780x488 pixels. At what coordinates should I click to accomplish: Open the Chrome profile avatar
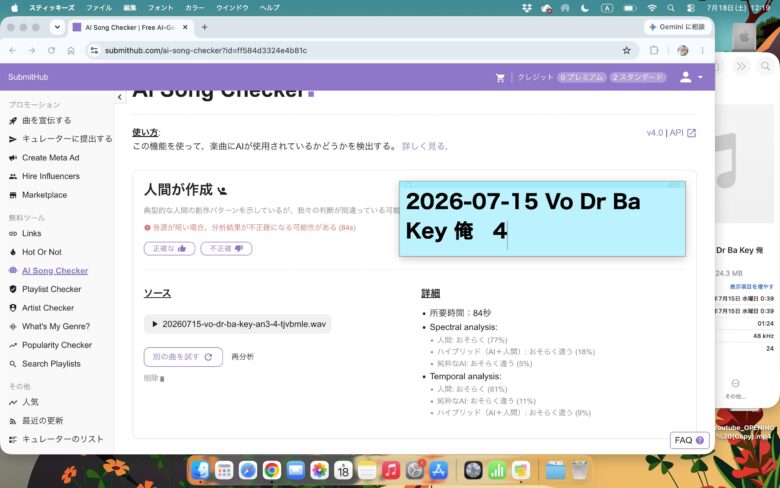(x=683, y=50)
